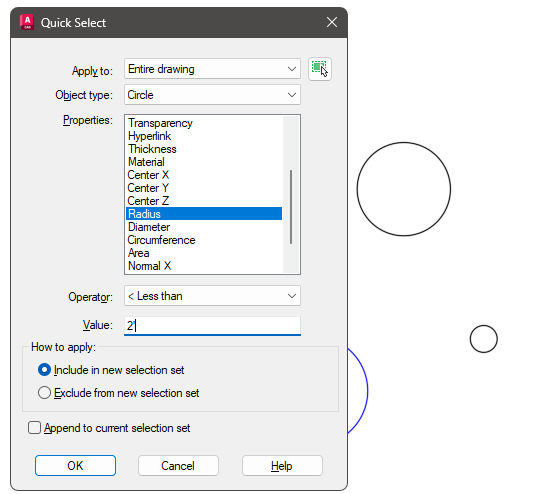Select the small circle in the drawing
Screen dimensions: 555x494
coord(484,339)
